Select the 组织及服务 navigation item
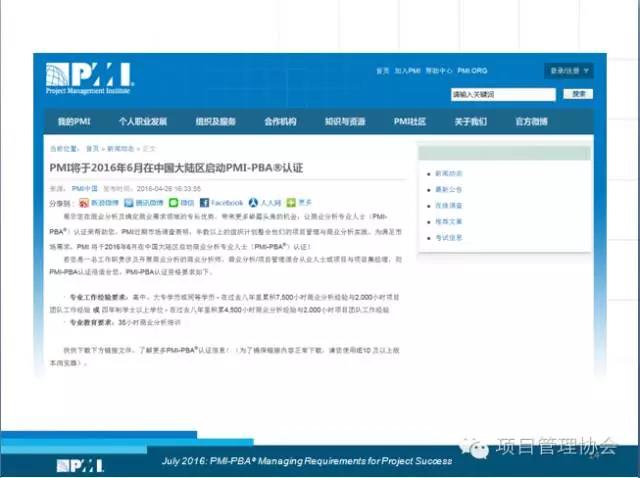Viewport: 640px width, 478px height. (x=216, y=122)
